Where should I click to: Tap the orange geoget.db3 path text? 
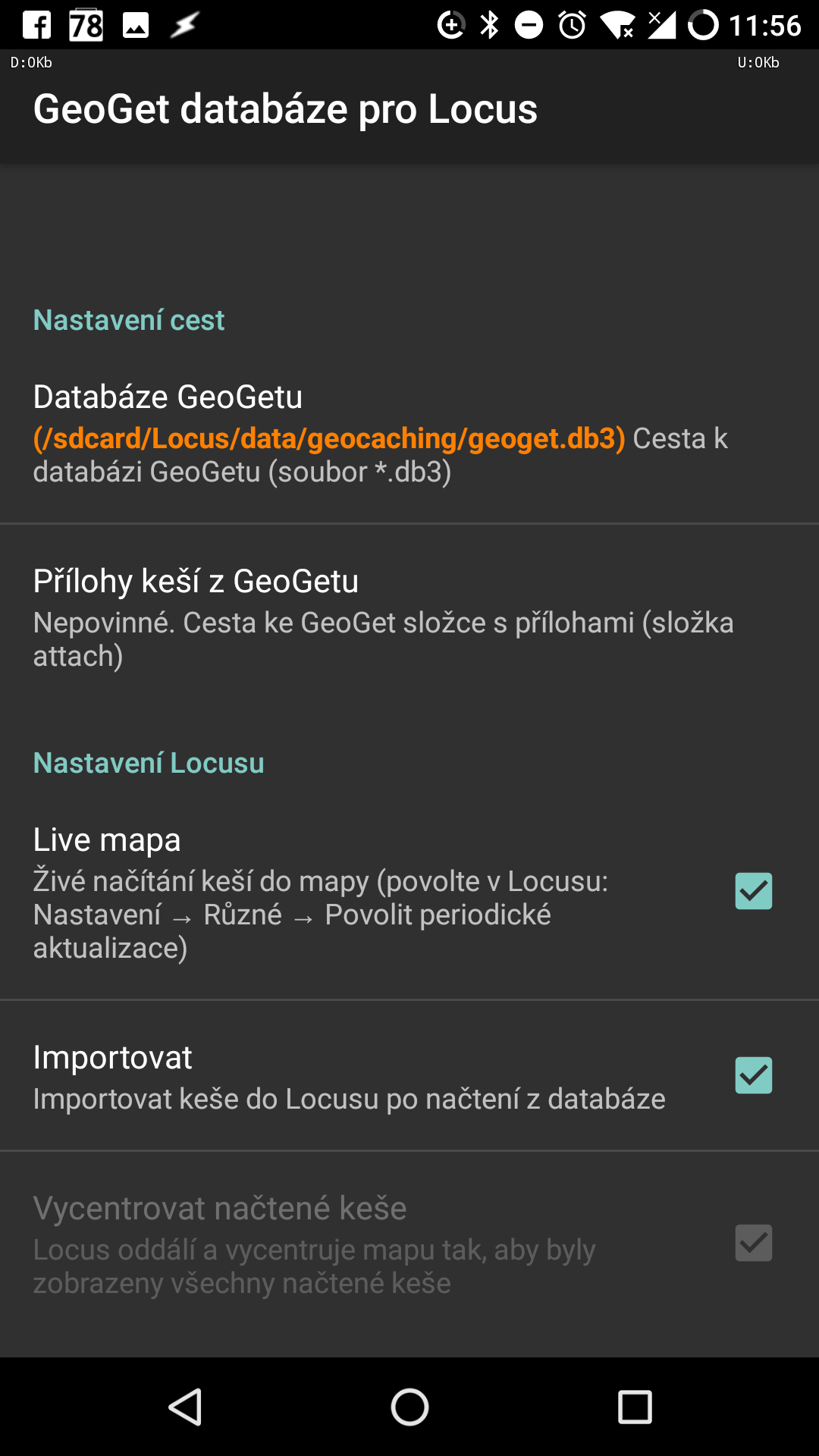pos(329,438)
